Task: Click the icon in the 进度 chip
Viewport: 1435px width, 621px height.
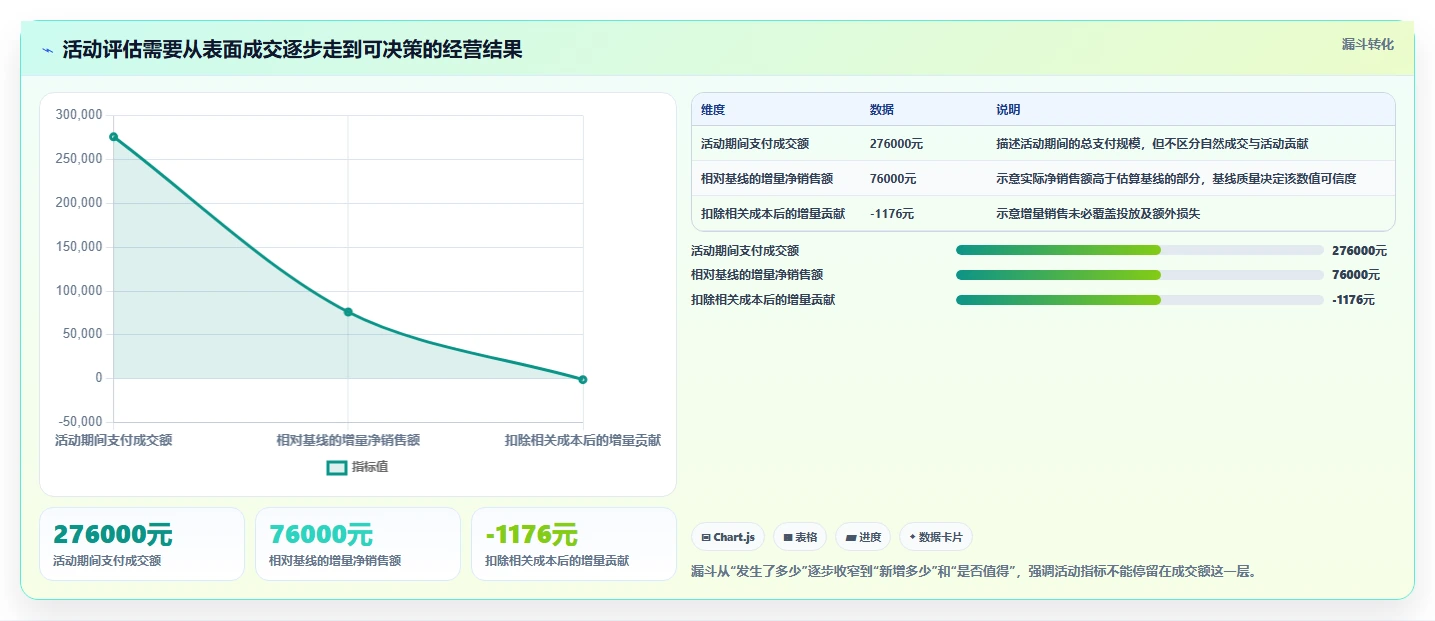Action: [851, 538]
